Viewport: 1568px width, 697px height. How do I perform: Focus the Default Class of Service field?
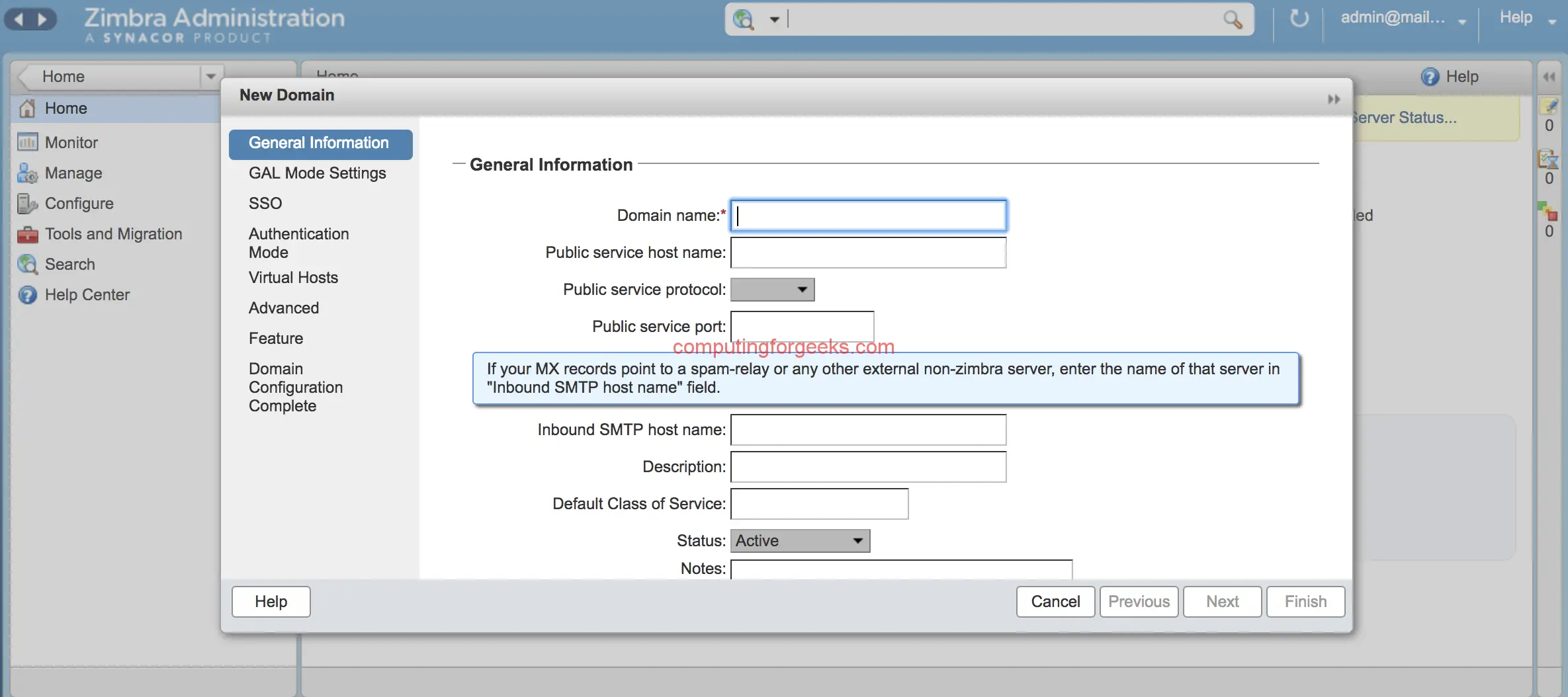pyautogui.click(x=819, y=504)
